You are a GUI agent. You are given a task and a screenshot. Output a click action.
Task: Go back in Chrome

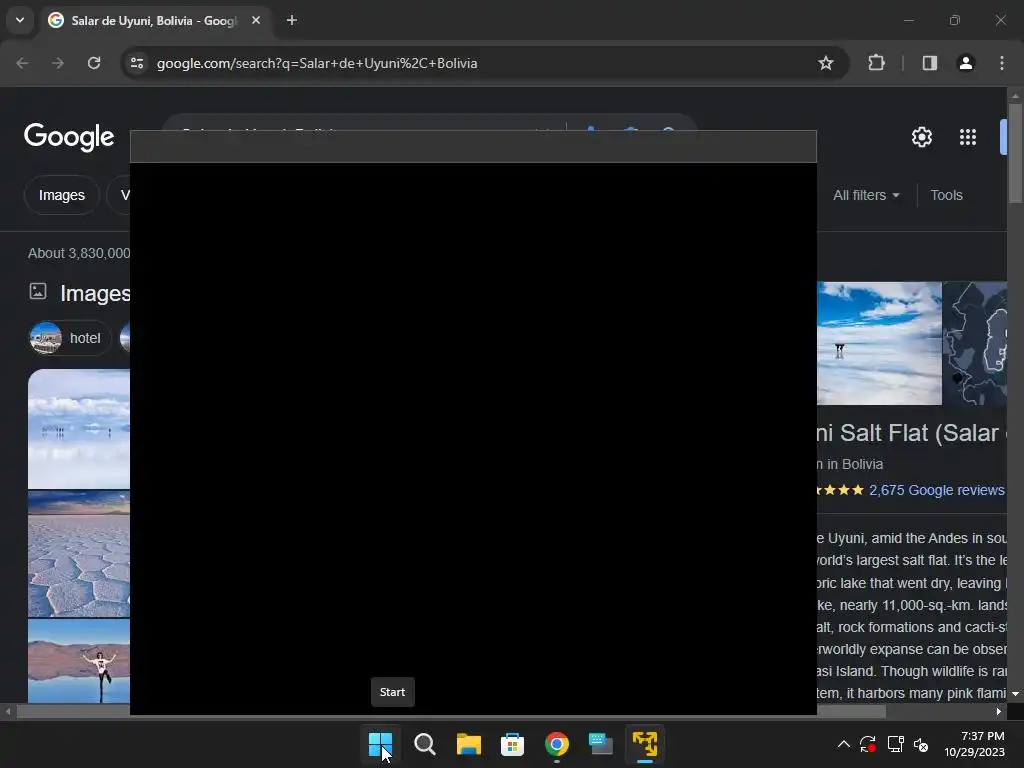point(22,63)
